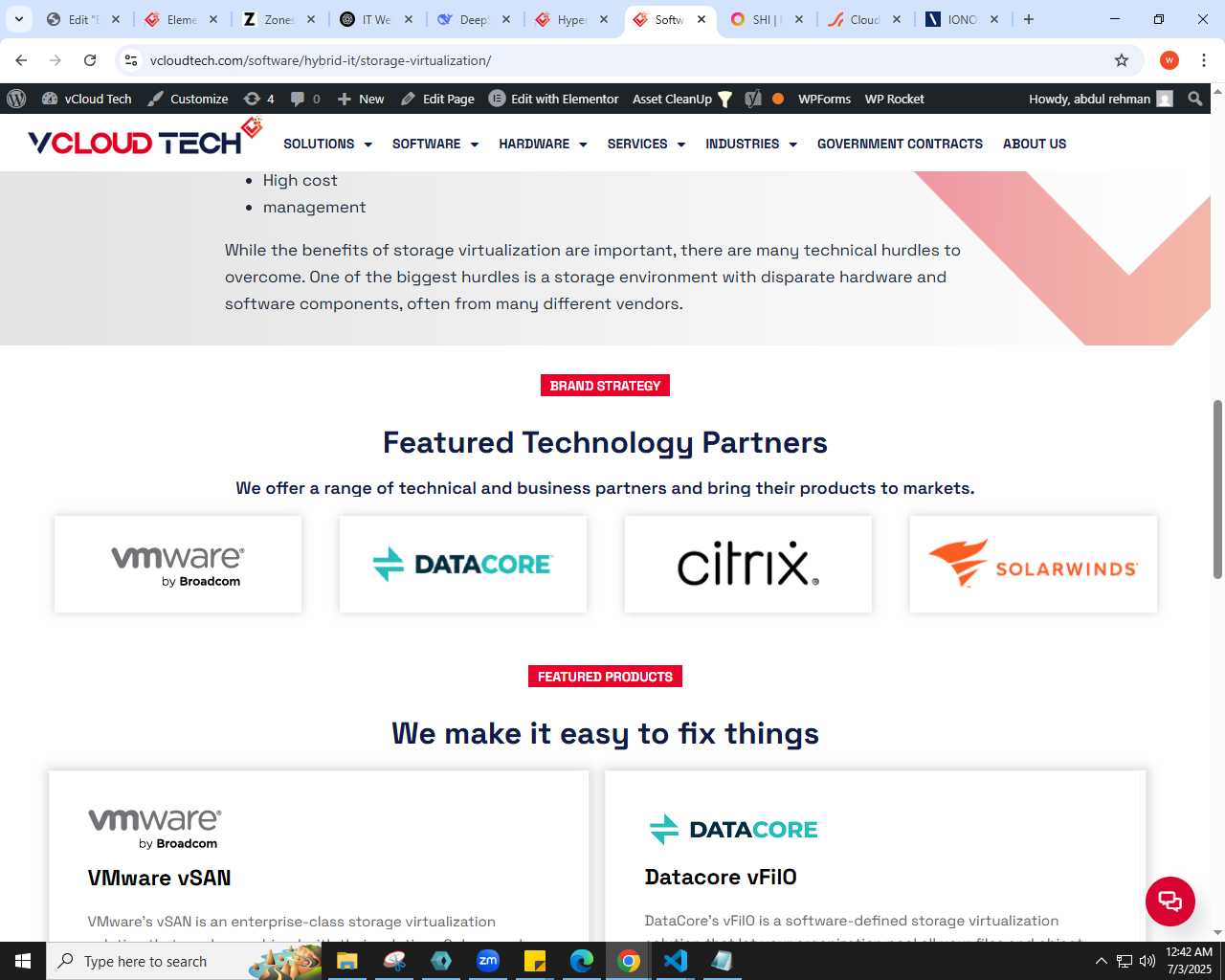Viewport: 1225px width, 980px height.
Task: Click the Yoast SEO icon in admin bar
Action: [753, 99]
